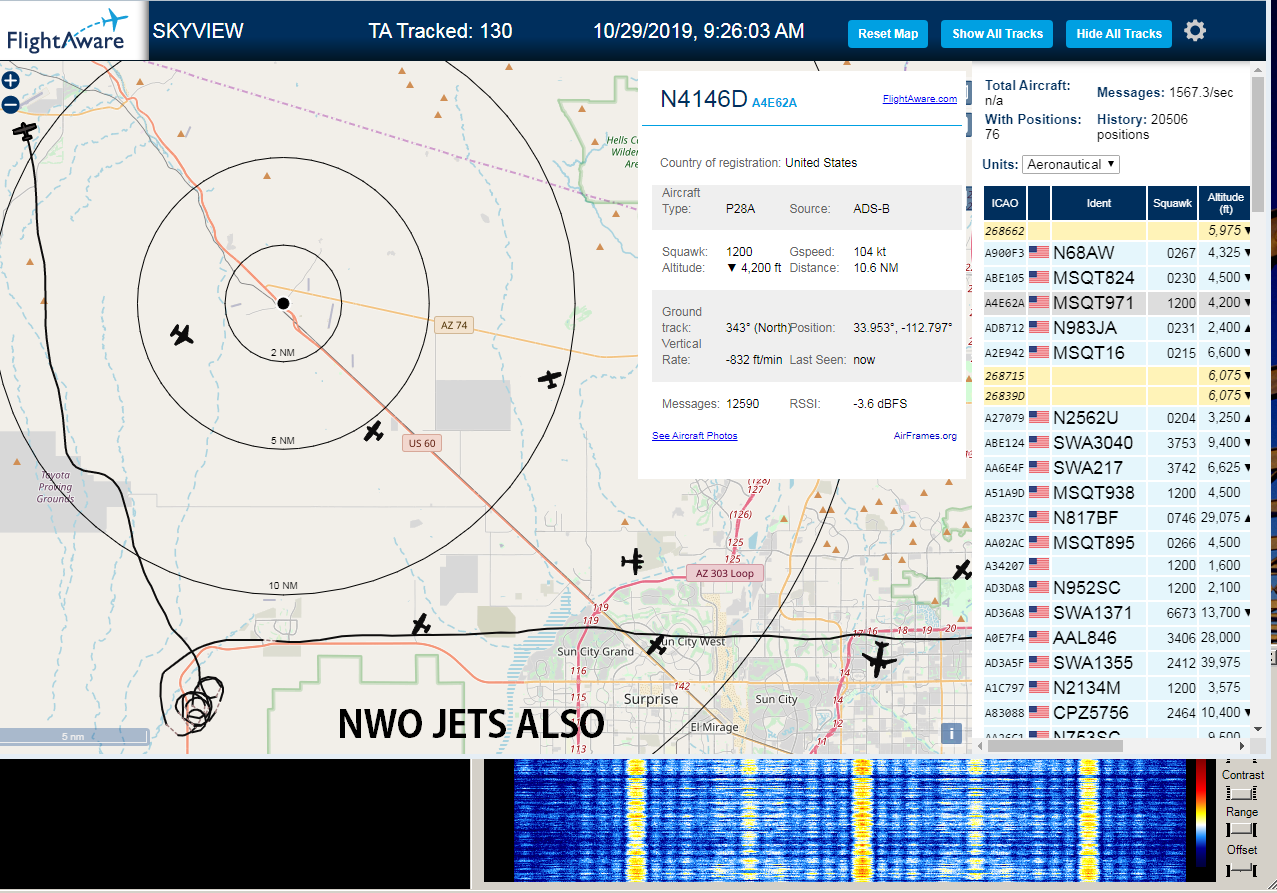Click the 6673 squawk cell
The height and width of the screenshot is (893, 1277).
tap(1172, 613)
